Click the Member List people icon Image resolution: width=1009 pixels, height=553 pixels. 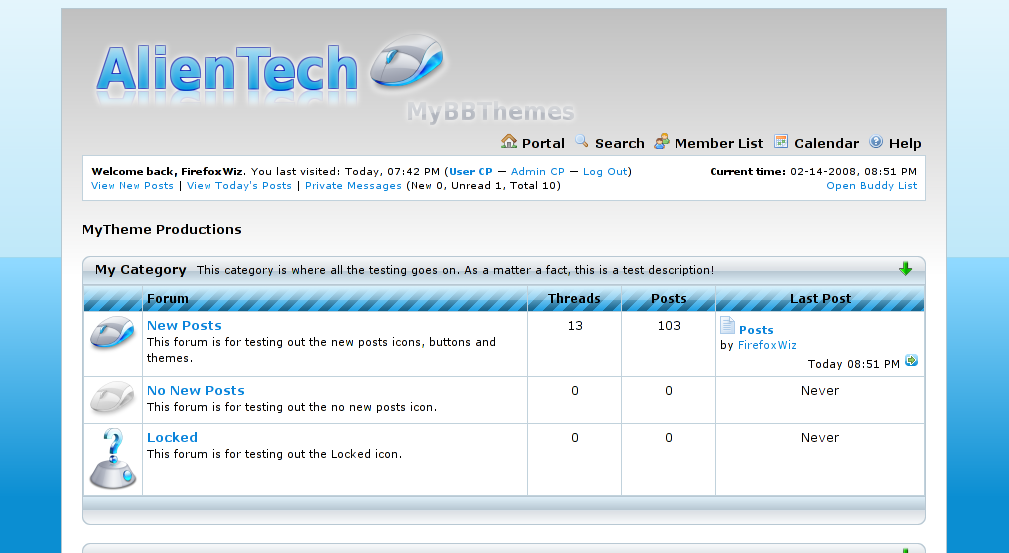[x=662, y=142]
